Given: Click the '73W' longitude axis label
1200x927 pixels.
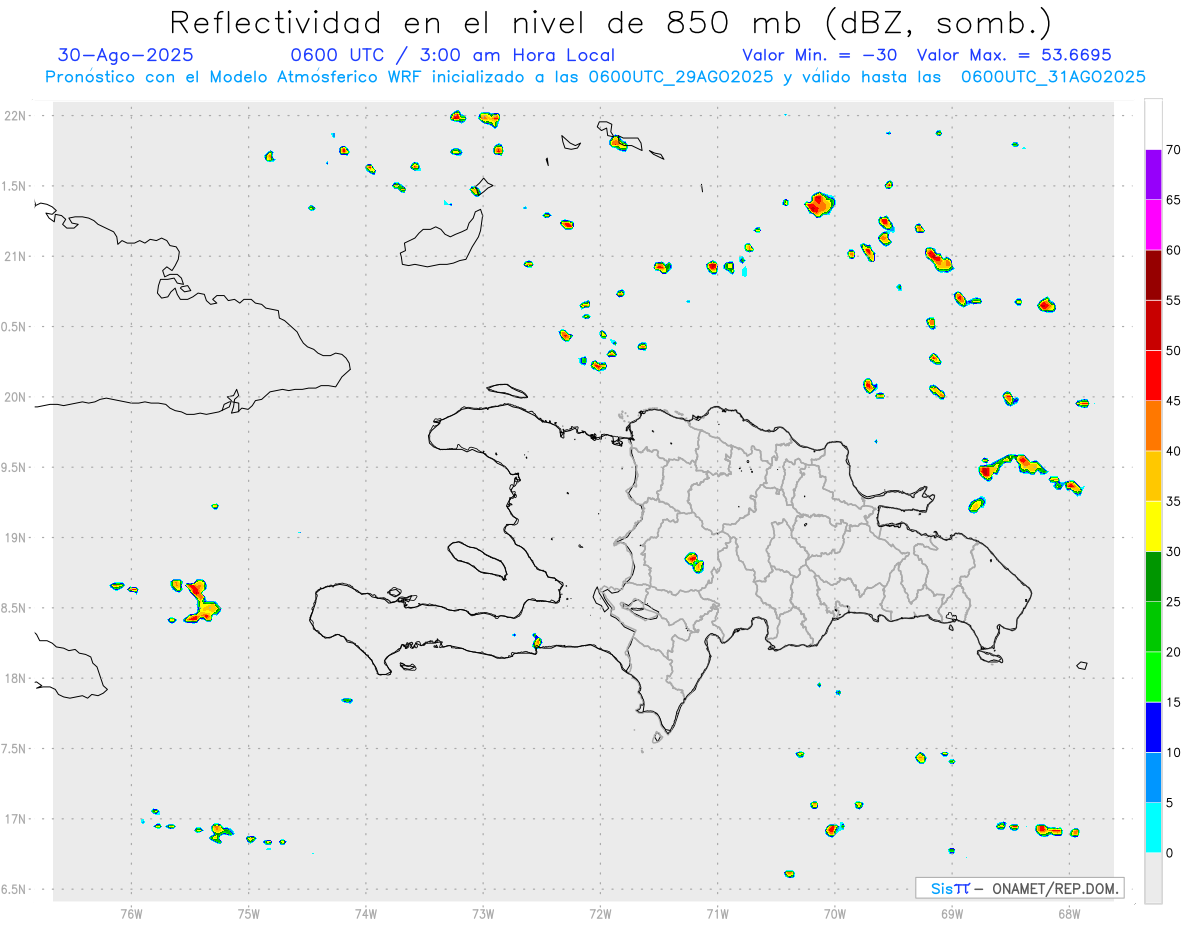Looking at the screenshot, I should tap(483, 913).
